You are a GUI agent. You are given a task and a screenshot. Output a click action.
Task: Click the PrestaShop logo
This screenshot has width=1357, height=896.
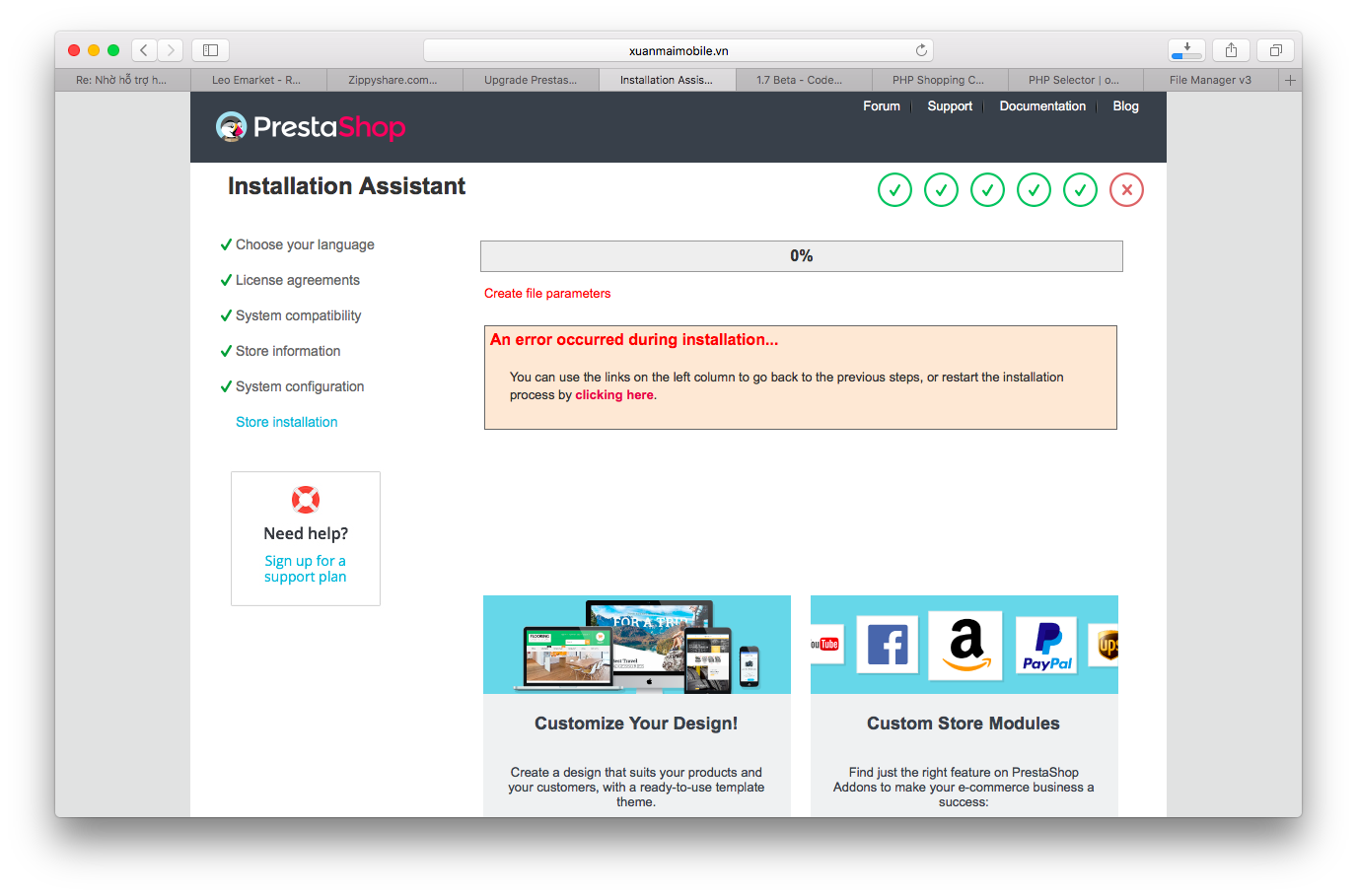click(x=311, y=127)
